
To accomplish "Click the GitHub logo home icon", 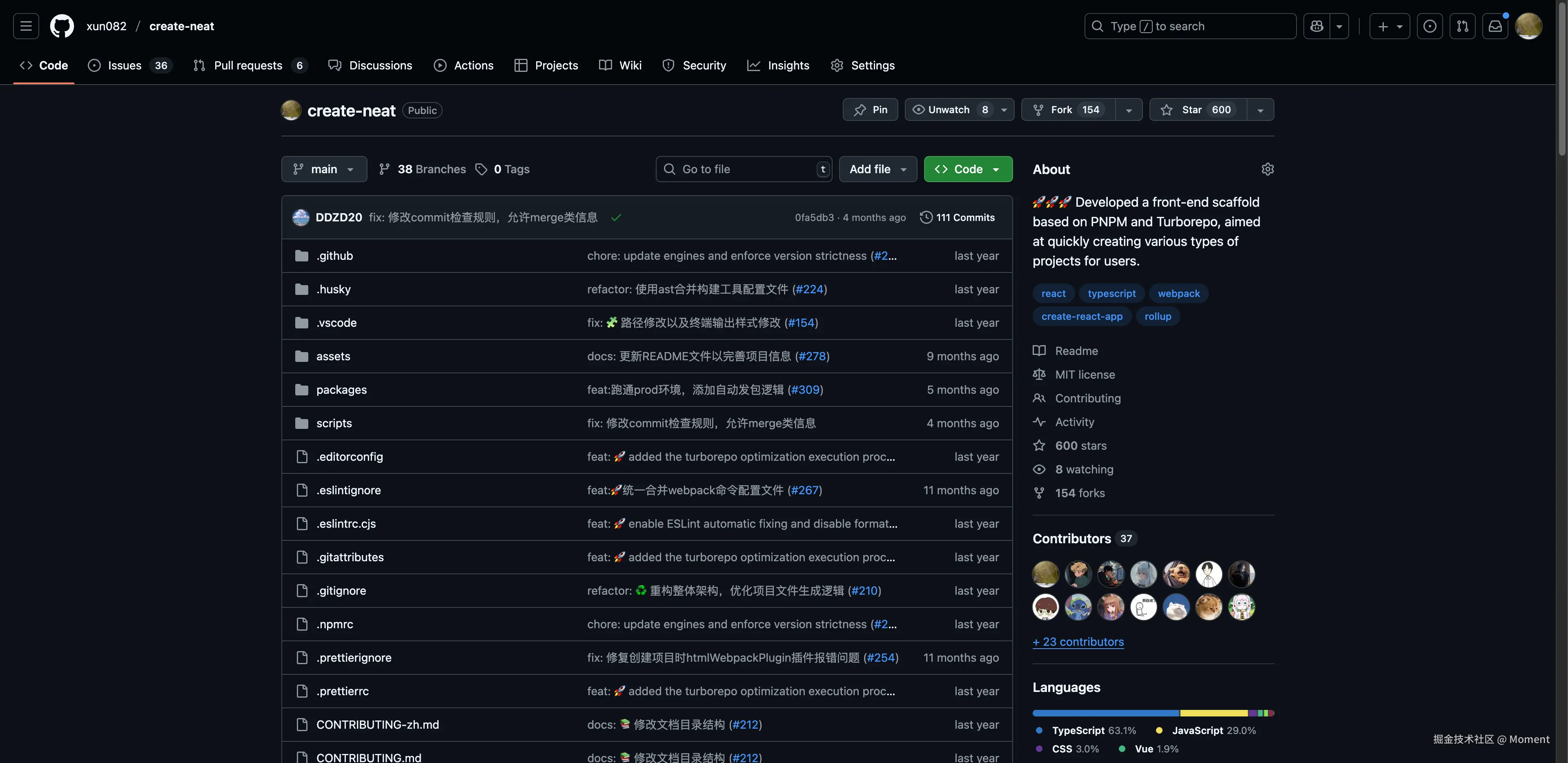I will pyautogui.click(x=62, y=26).
